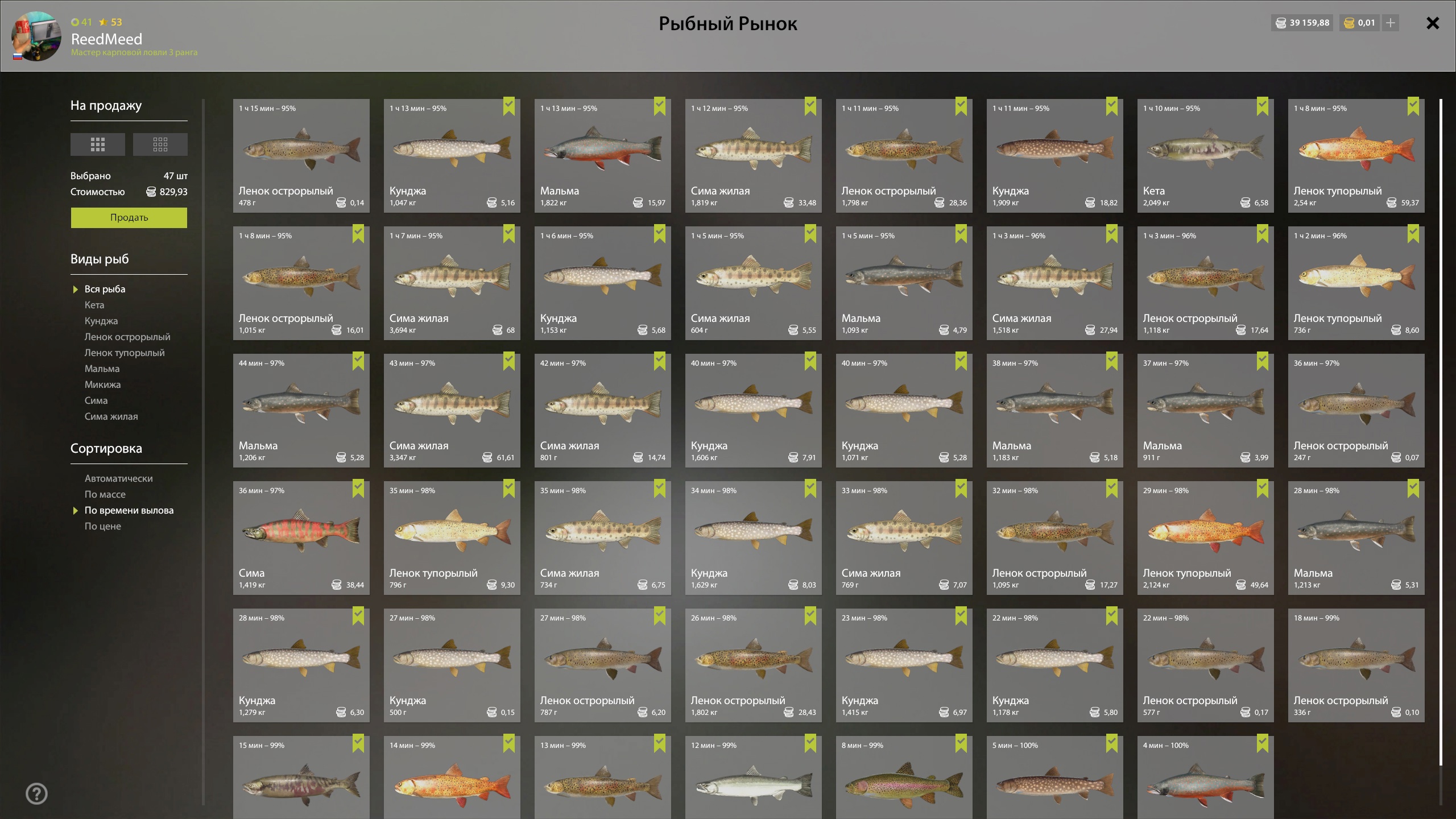The height and width of the screenshot is (819, 1456).
Task: Show Вся рыба in the species list
Action: click(x=105, y=289)
